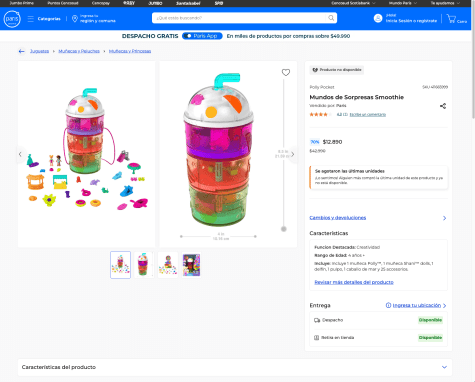
Task: Show previous product image with left arrow
Action: pos(20,154)
